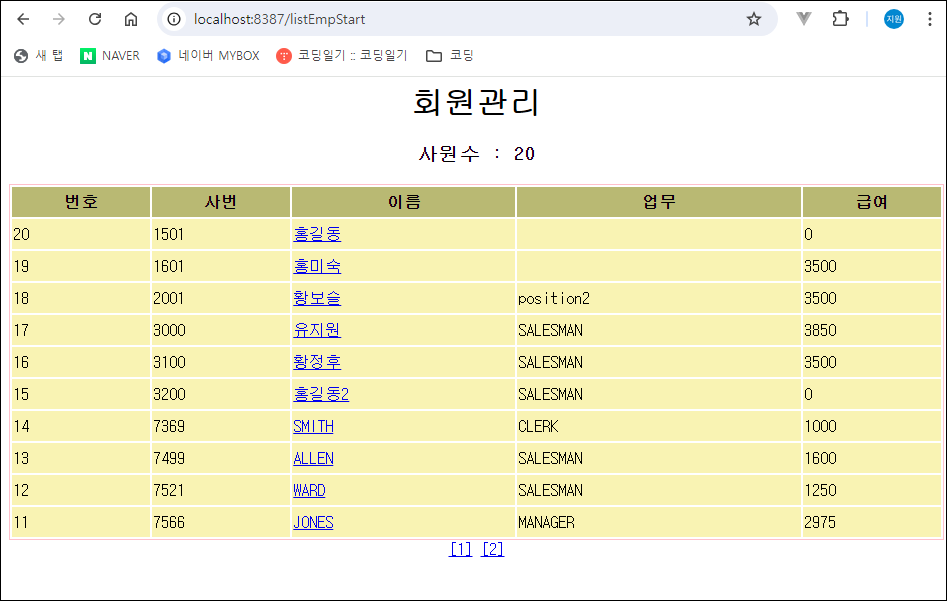Click the 업무 column header

point(659,202)
